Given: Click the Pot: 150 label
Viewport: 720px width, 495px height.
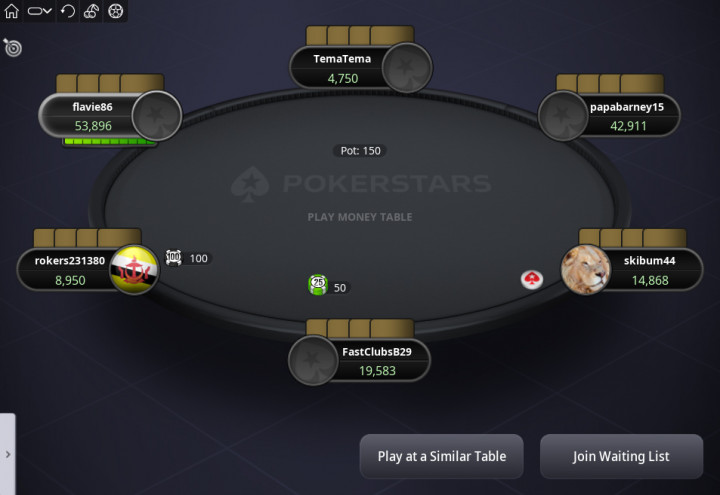Looking at the screenshot, I should (360, 151).
